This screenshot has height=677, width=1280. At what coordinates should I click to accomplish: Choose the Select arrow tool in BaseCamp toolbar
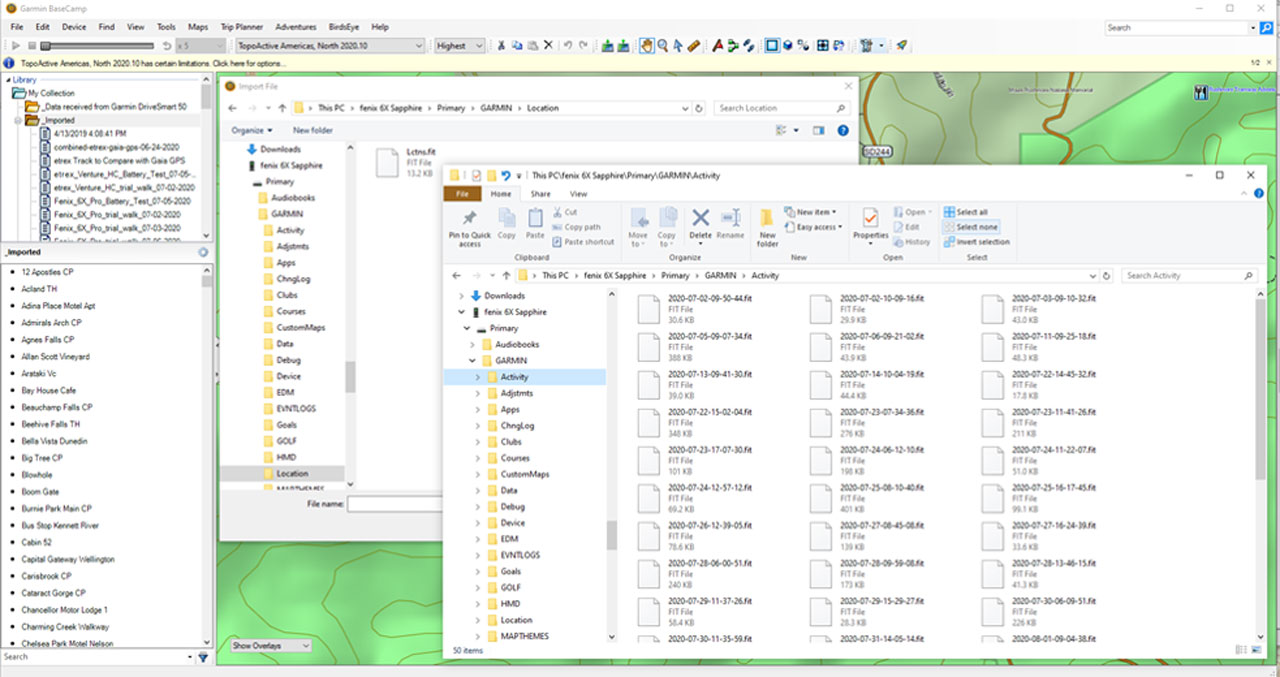[x=678, y=46]
